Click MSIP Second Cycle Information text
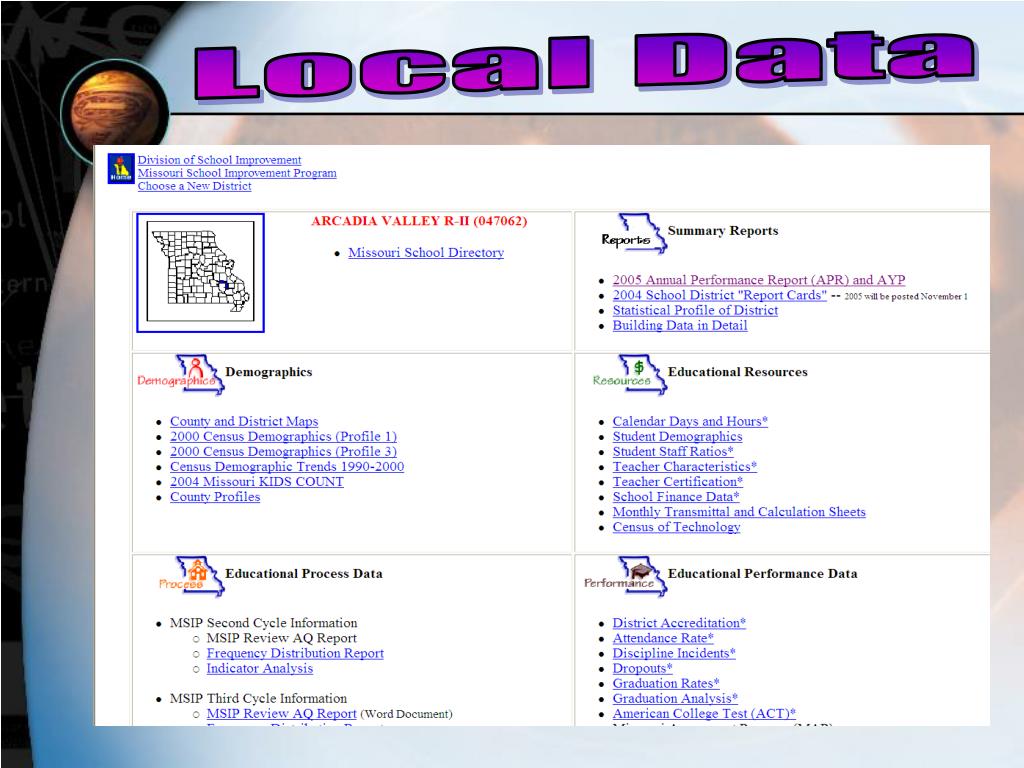Viewport: 1024px width, 768px height. click(x=263, y=624)
